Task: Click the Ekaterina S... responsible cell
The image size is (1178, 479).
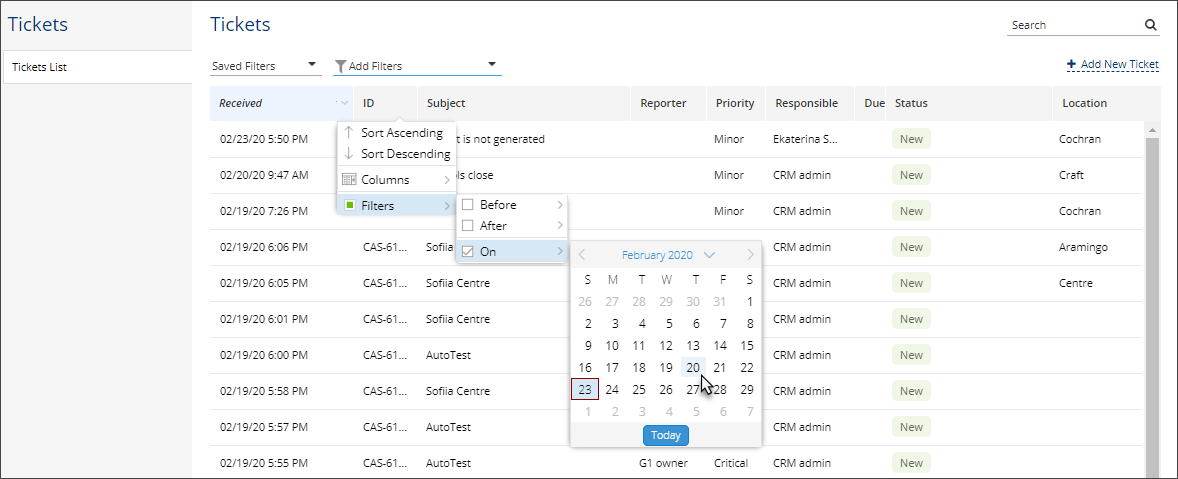Action: click(805, 139)
